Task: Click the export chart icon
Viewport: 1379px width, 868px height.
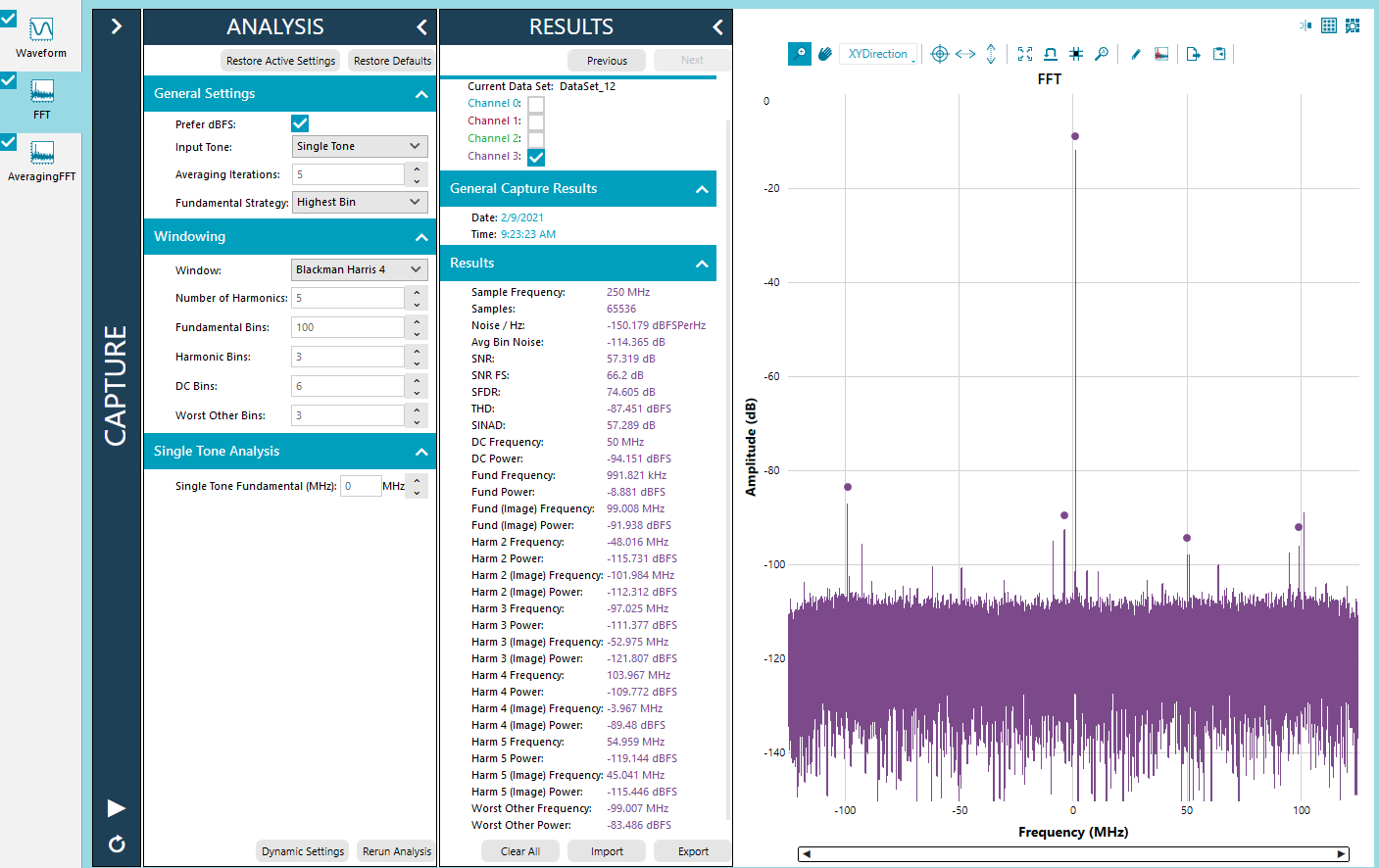Action: pos(1193,54)
